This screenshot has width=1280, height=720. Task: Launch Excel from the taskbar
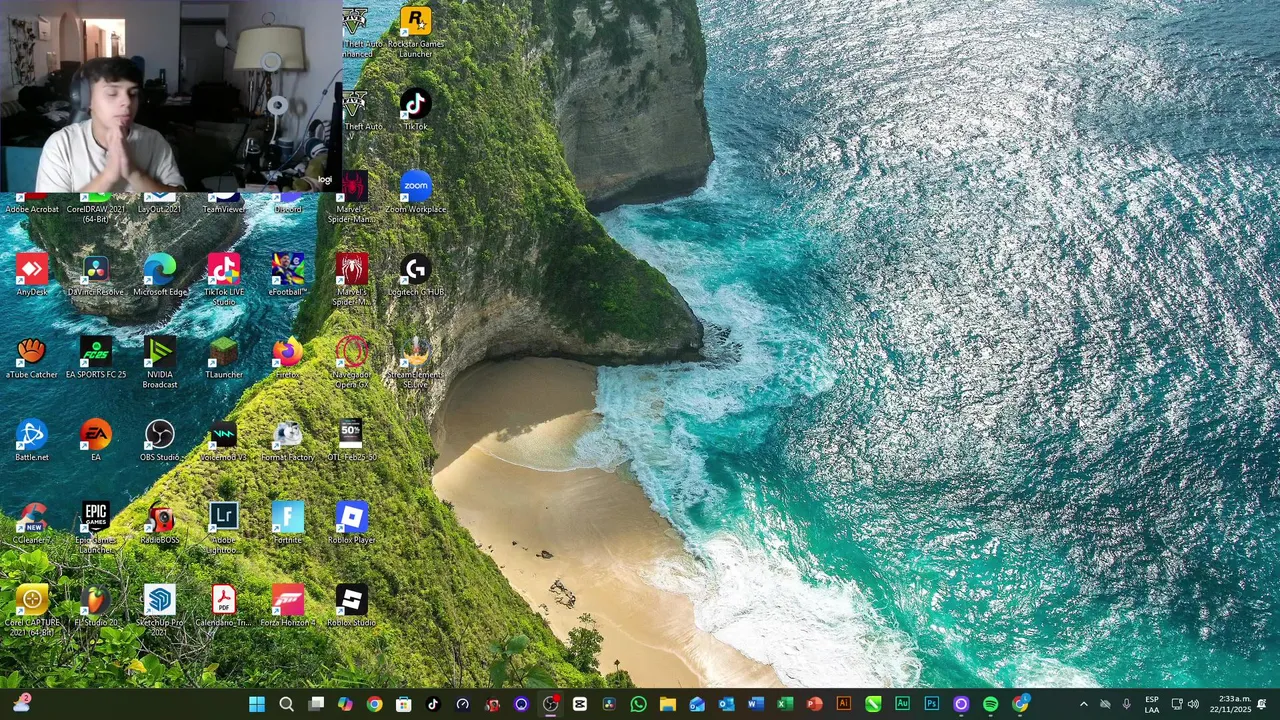click(x=785, y=704)
